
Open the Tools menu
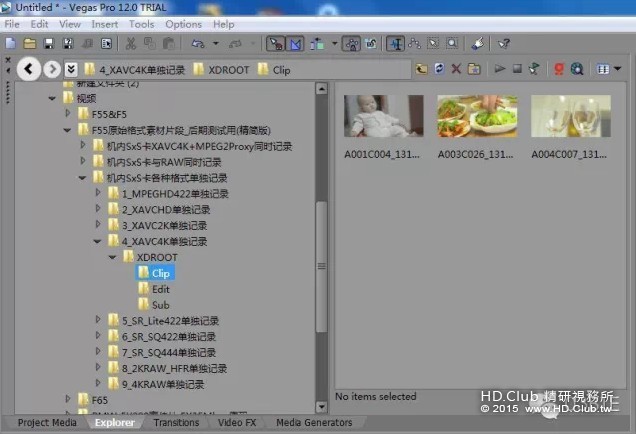142,24
